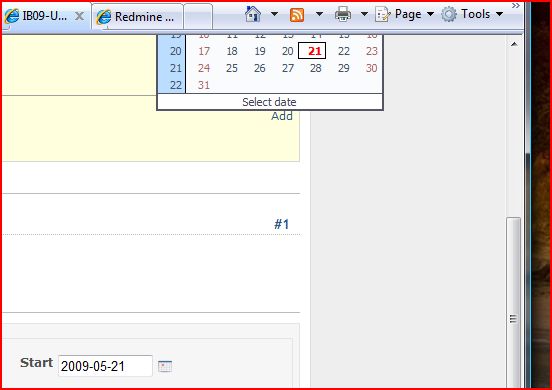This screenshot has width=552, height=390.
Task: Close the IB09-U... tab
Action: [x=80, y=16]
